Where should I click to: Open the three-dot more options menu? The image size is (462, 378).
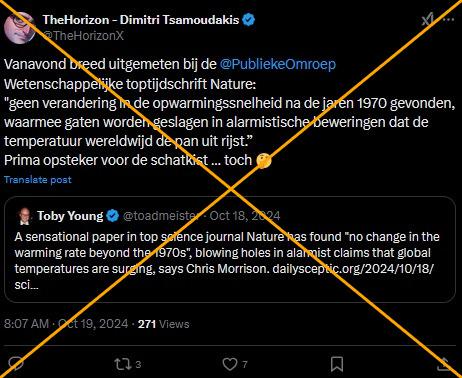[x=449, y=20]
